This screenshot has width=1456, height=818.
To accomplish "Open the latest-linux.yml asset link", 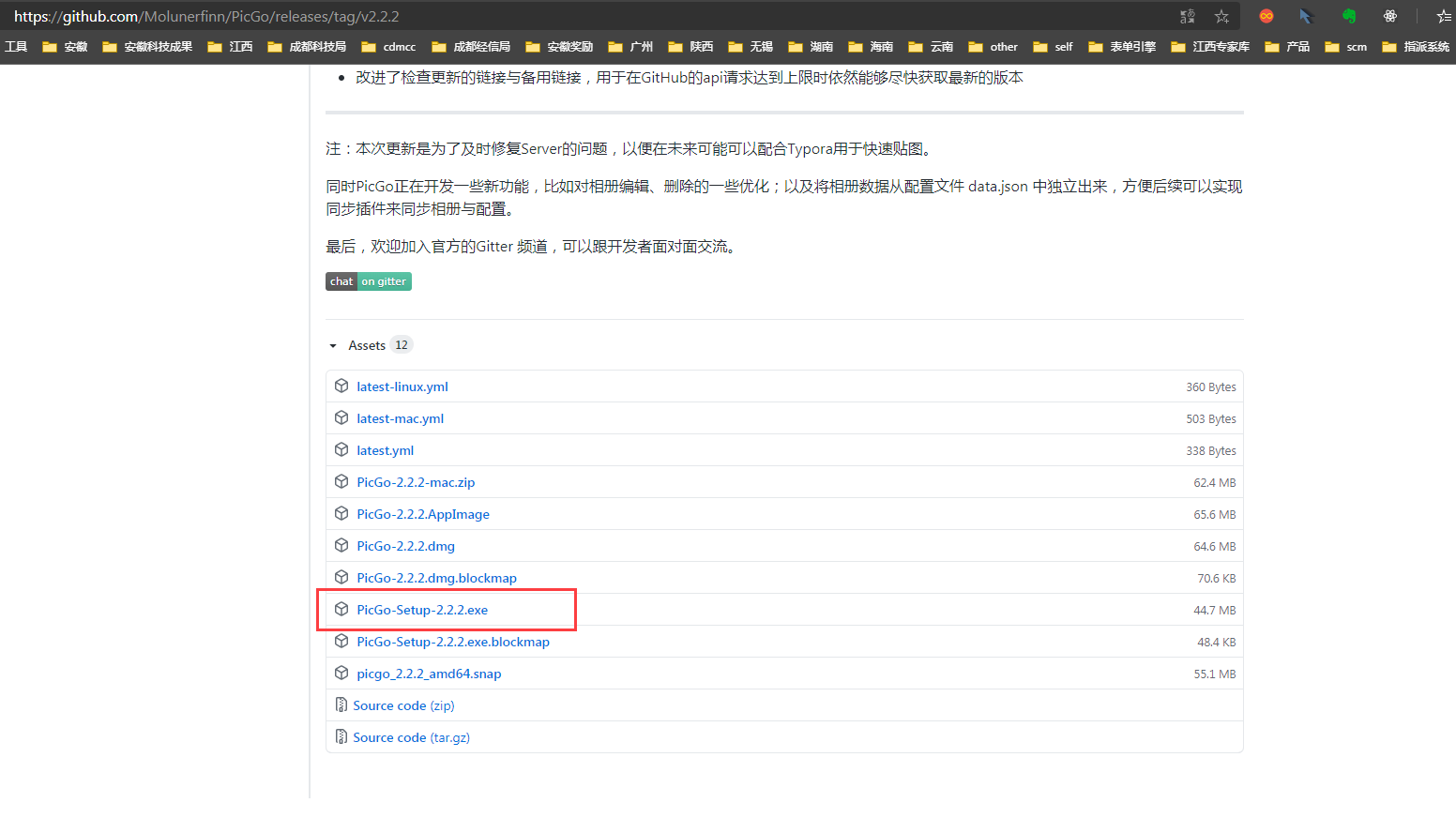I will (x=402, y=386).
